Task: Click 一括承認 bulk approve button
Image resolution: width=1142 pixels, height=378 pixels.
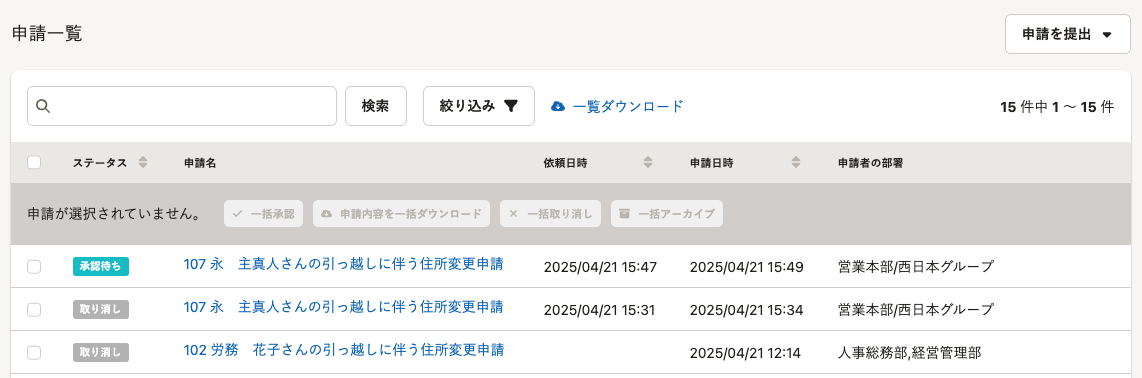Action: 264,214
